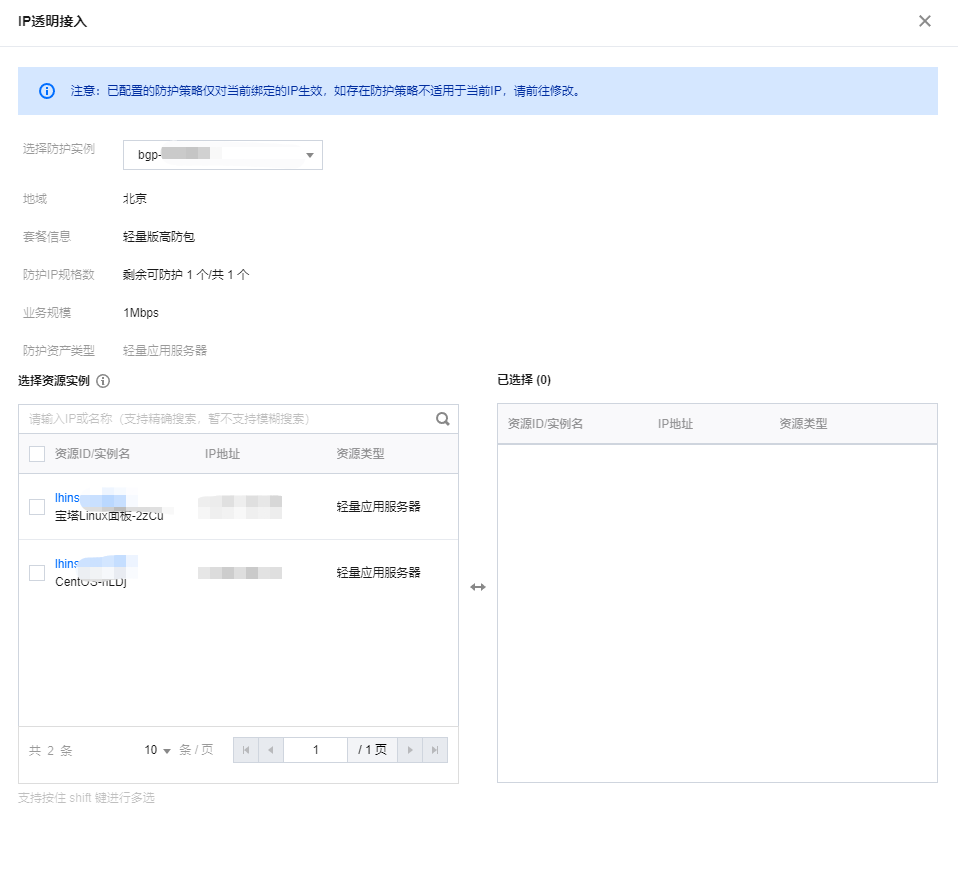
Task: Click the blue notice info icon
Action: point(47,91)
